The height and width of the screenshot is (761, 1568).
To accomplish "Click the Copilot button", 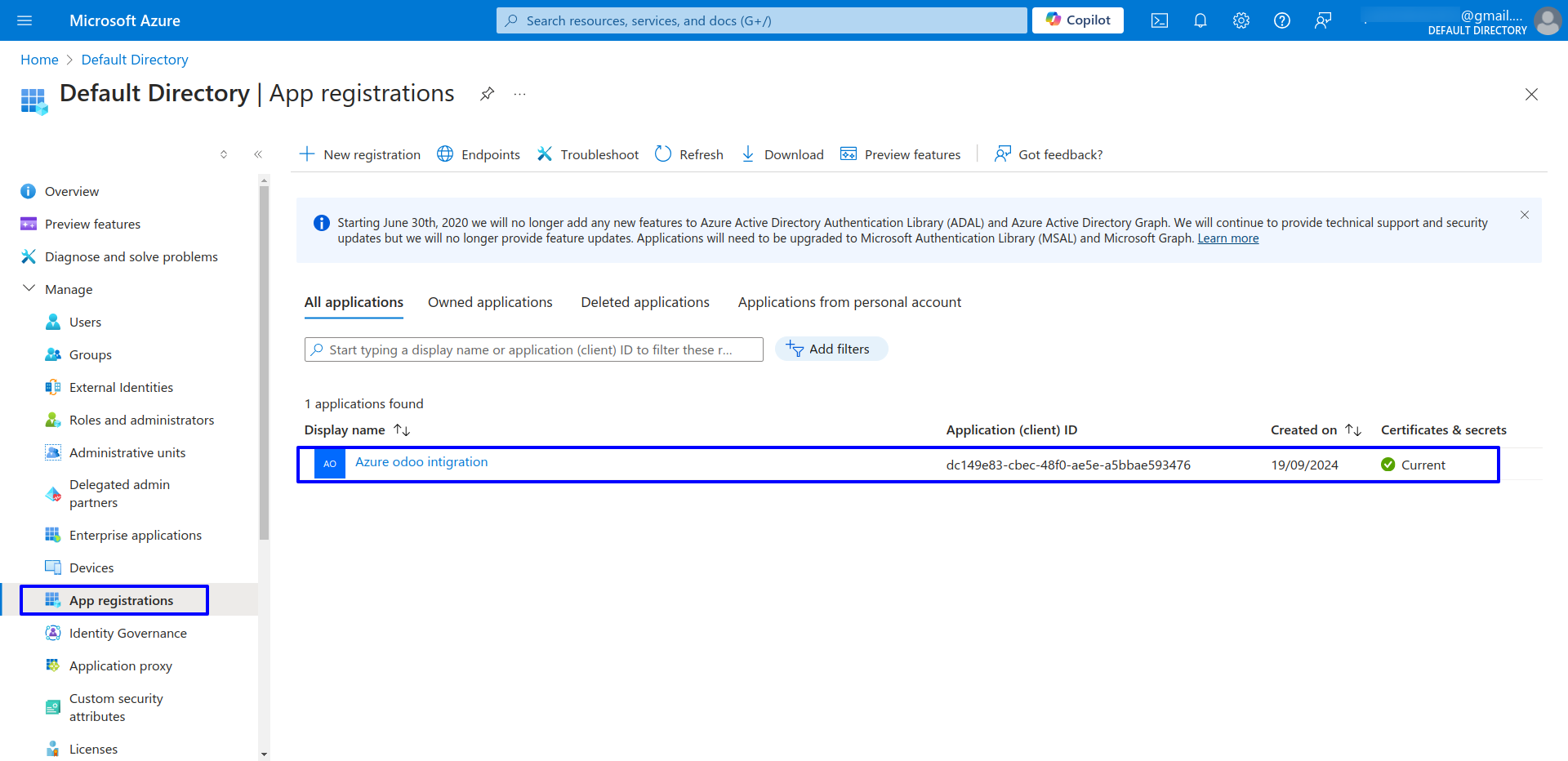I will (x=1077, y=20).
